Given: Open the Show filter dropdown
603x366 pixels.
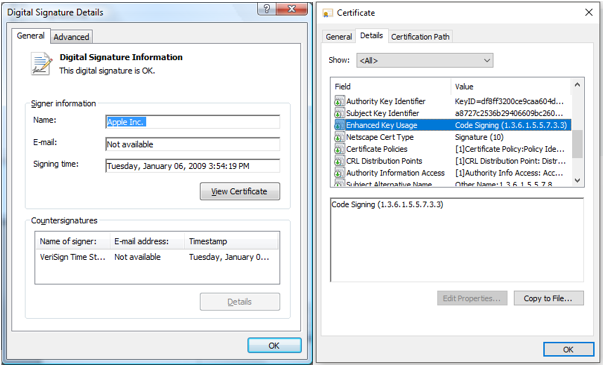Looking at the screenshot, I should (x=425, y=60).
